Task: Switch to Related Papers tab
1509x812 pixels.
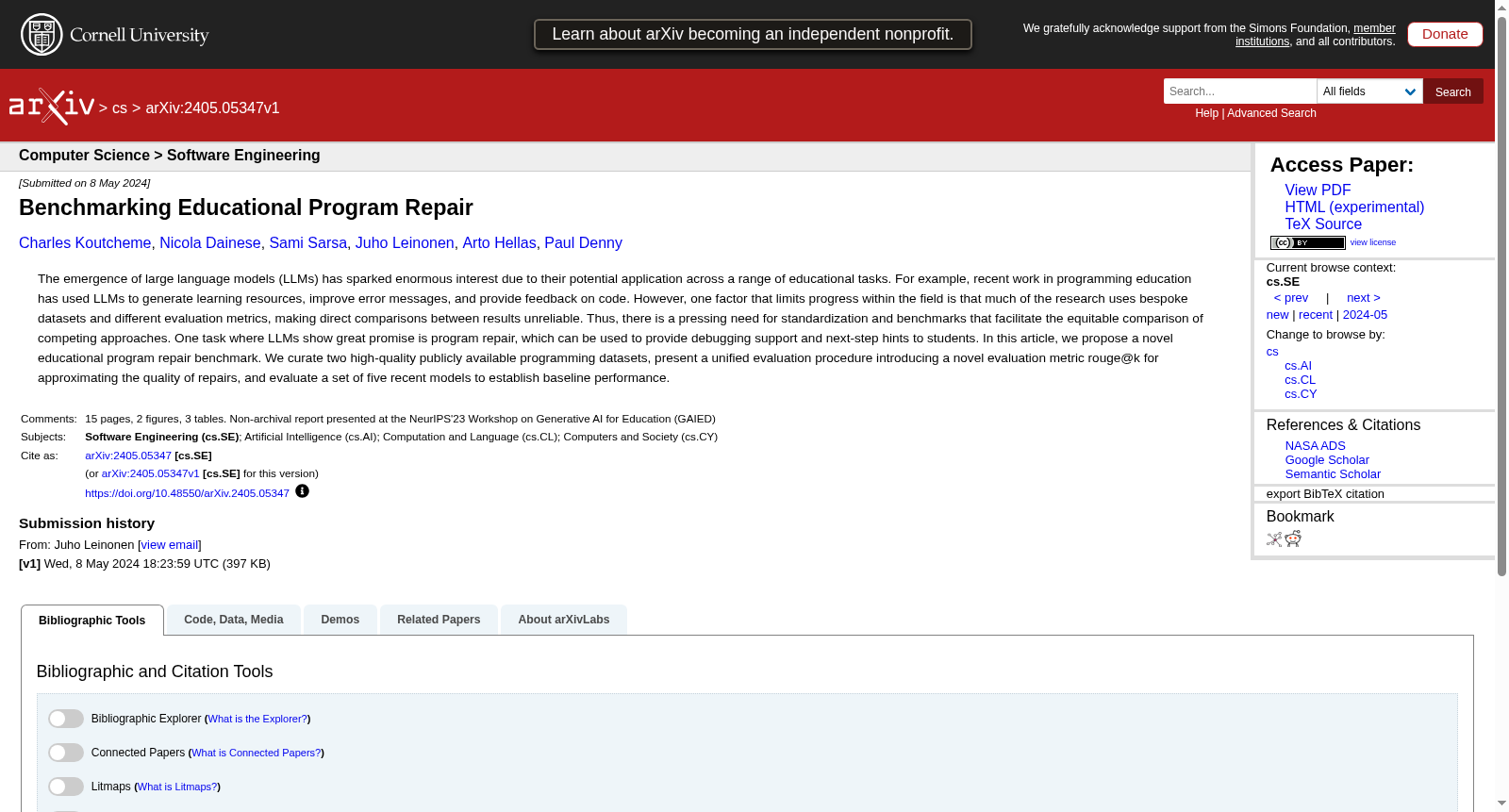Action: pyautogui.click(x=439, y=620)
